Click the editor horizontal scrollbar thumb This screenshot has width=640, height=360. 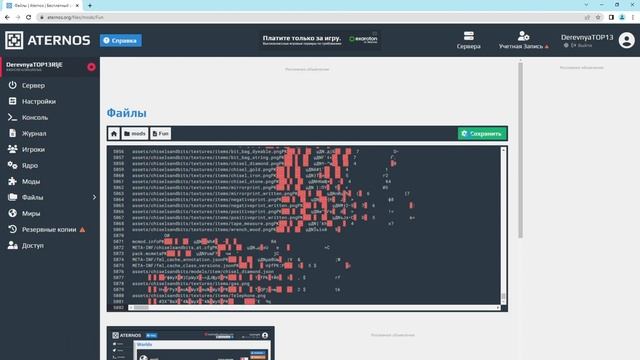point(141,307)
